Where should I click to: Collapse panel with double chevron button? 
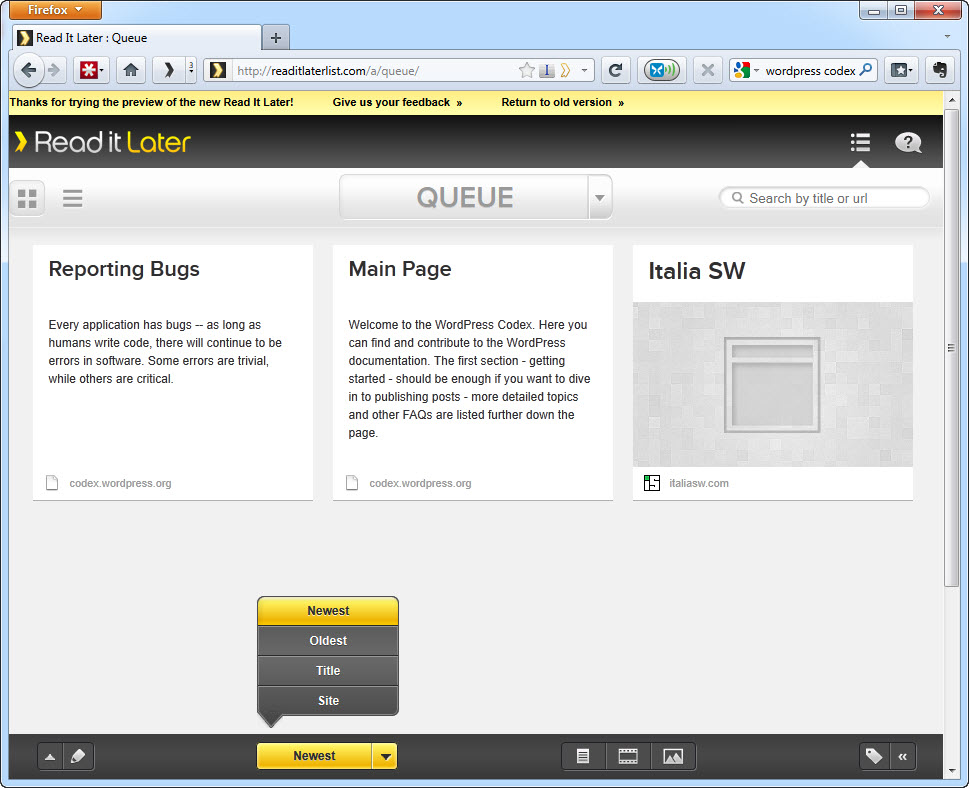[902, 756]
